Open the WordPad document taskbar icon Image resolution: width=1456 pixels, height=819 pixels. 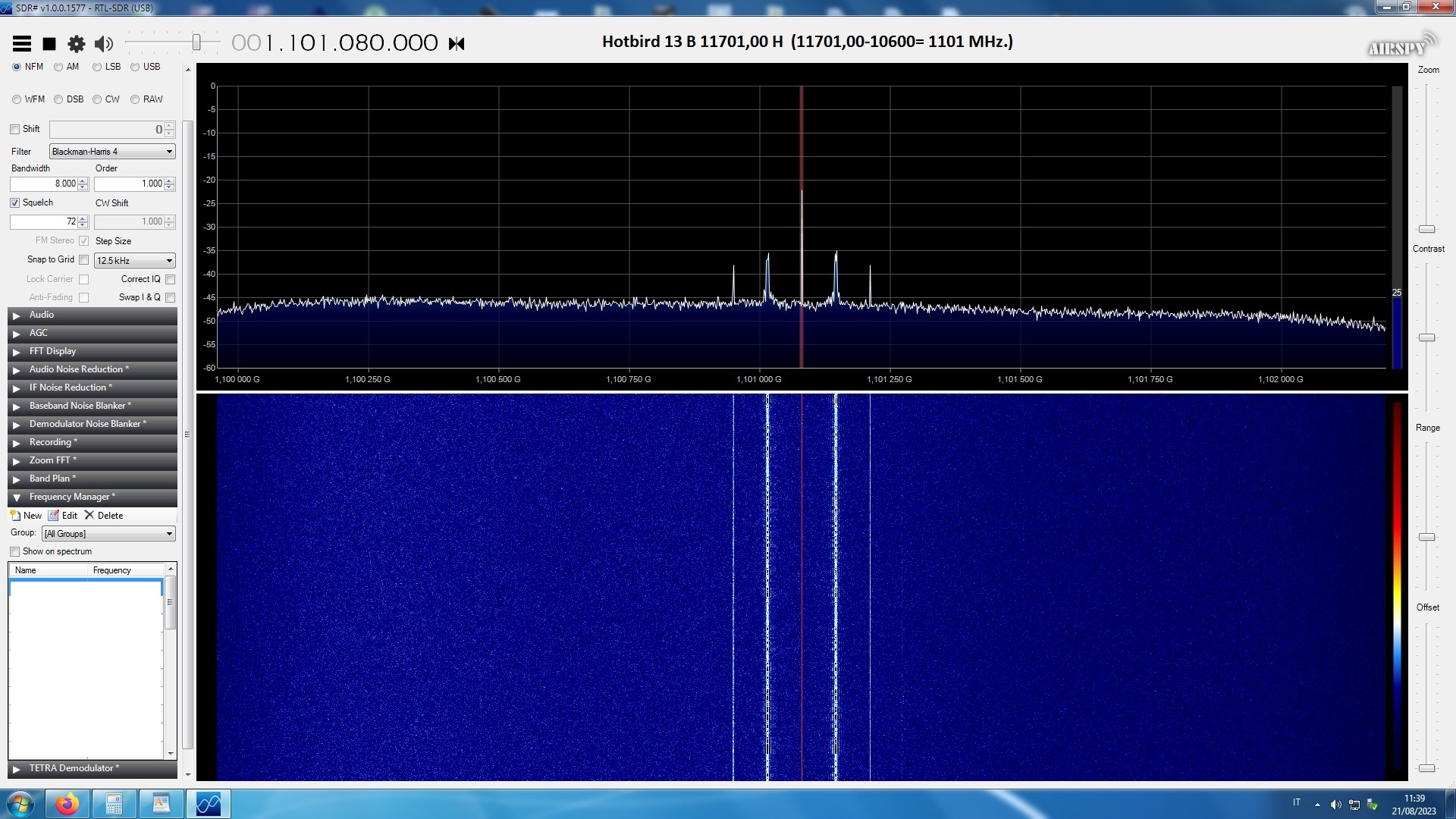tap(161, 804)
